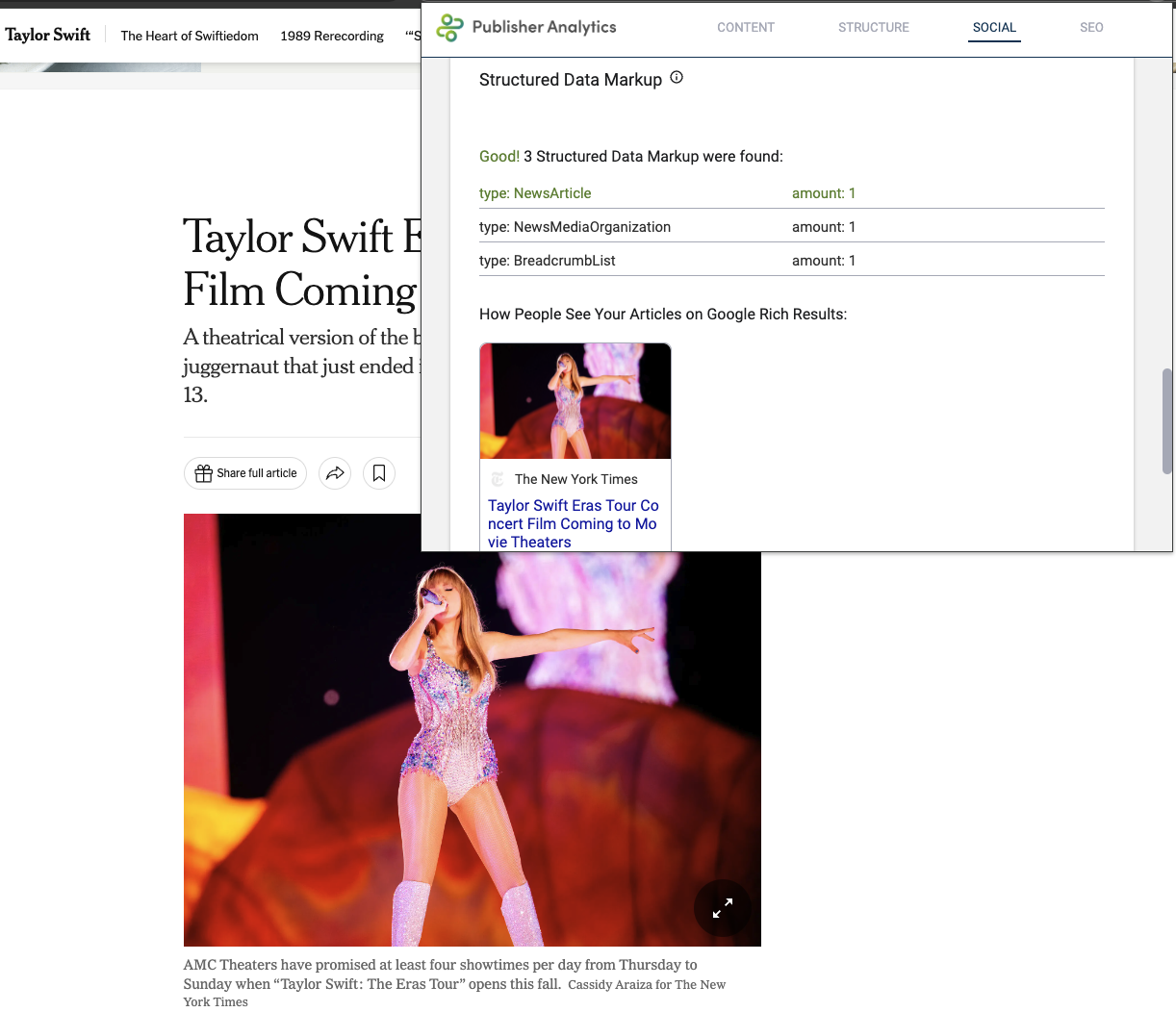Switch to the STRUCTURE tab
Viewport: 1176px width, 1012px height.
(x=874, y=28)
